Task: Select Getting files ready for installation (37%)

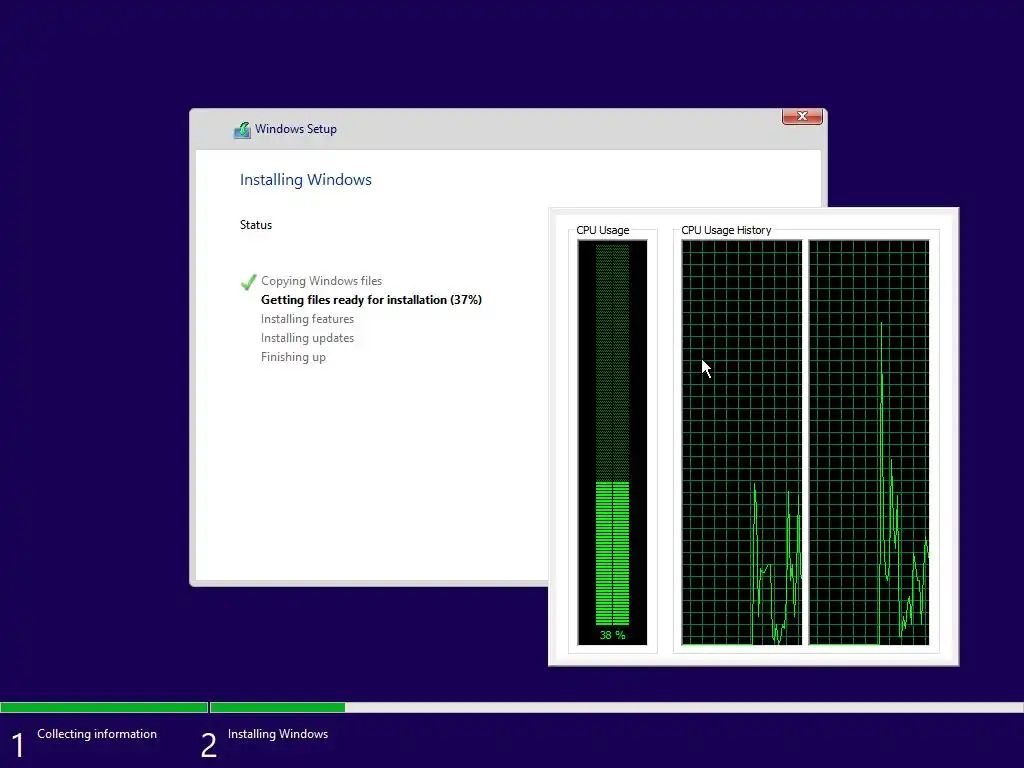Action: pos(372,300)
